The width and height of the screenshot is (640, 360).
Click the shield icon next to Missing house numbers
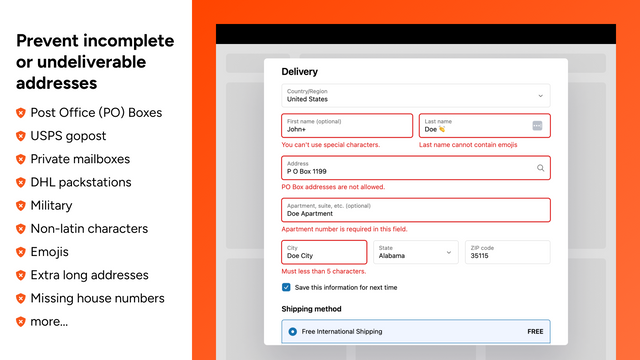pyautogui.click(x=21, y=299)
